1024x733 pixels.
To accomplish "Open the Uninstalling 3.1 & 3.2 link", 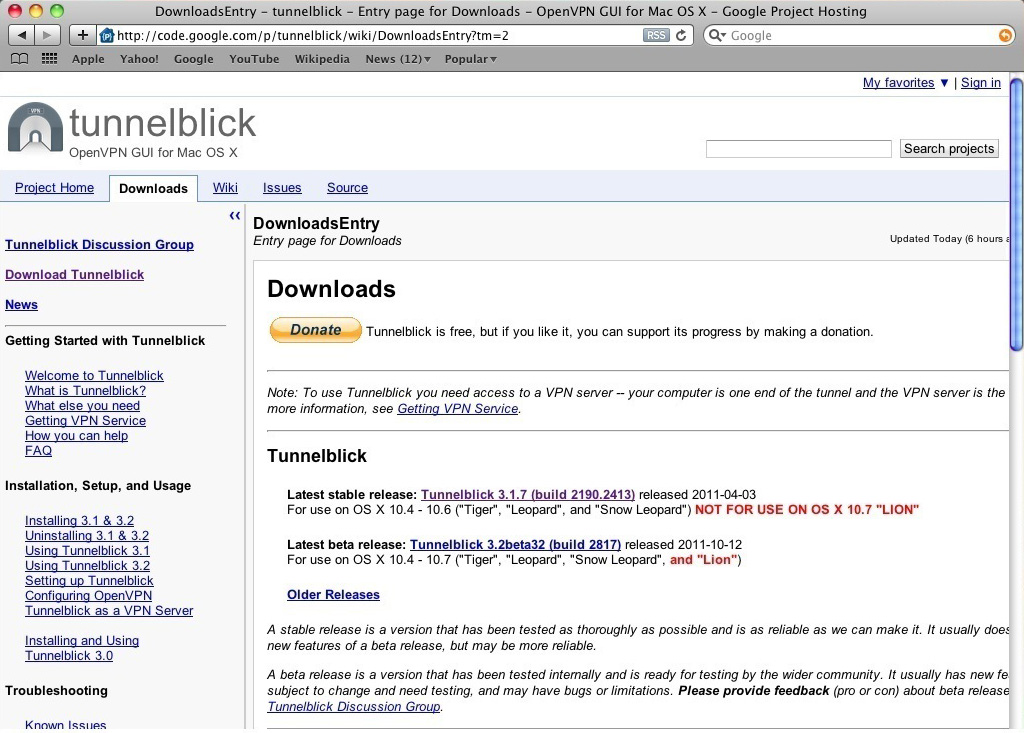I will click(x=87, y=535).
